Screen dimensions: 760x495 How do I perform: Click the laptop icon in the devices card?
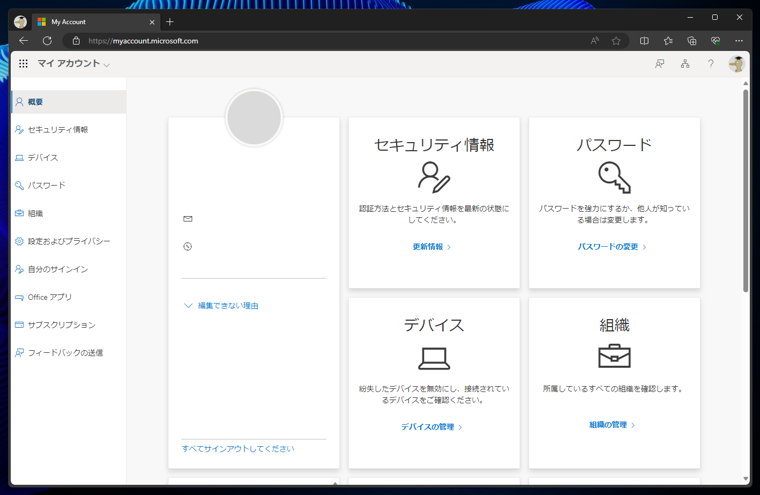click(434, 359)
